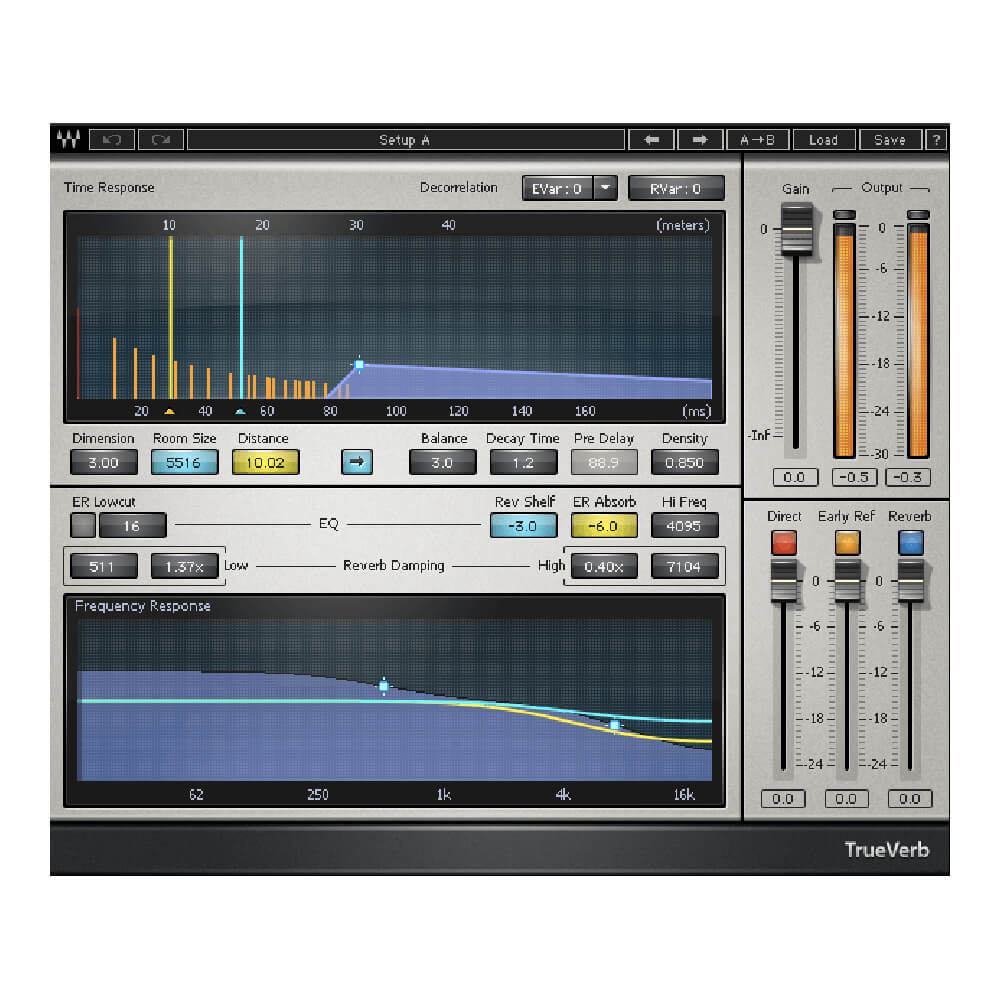Go to the next preset arrow

tap(700, 140)
